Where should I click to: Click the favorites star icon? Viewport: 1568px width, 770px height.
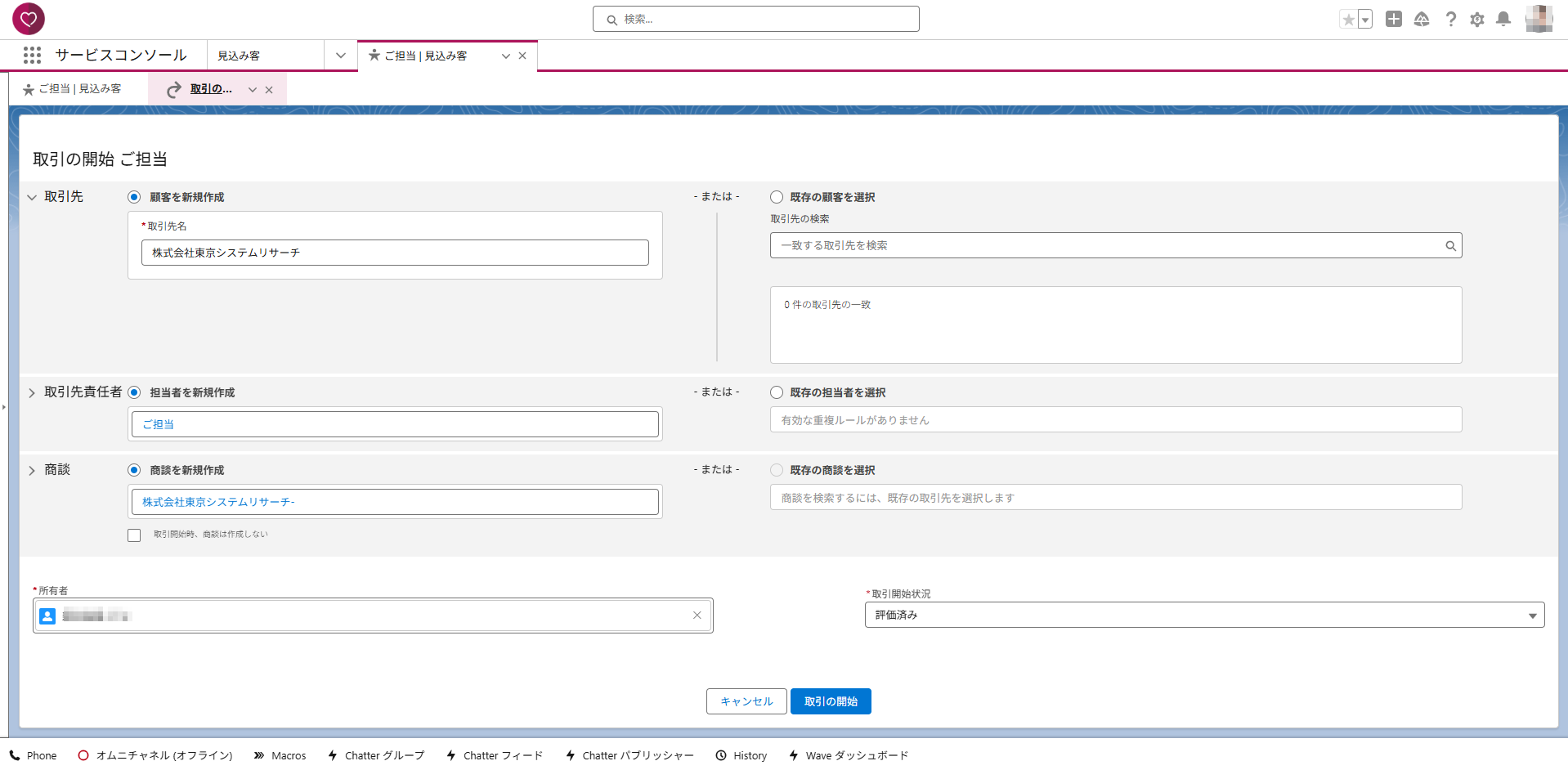point(1348,20)
